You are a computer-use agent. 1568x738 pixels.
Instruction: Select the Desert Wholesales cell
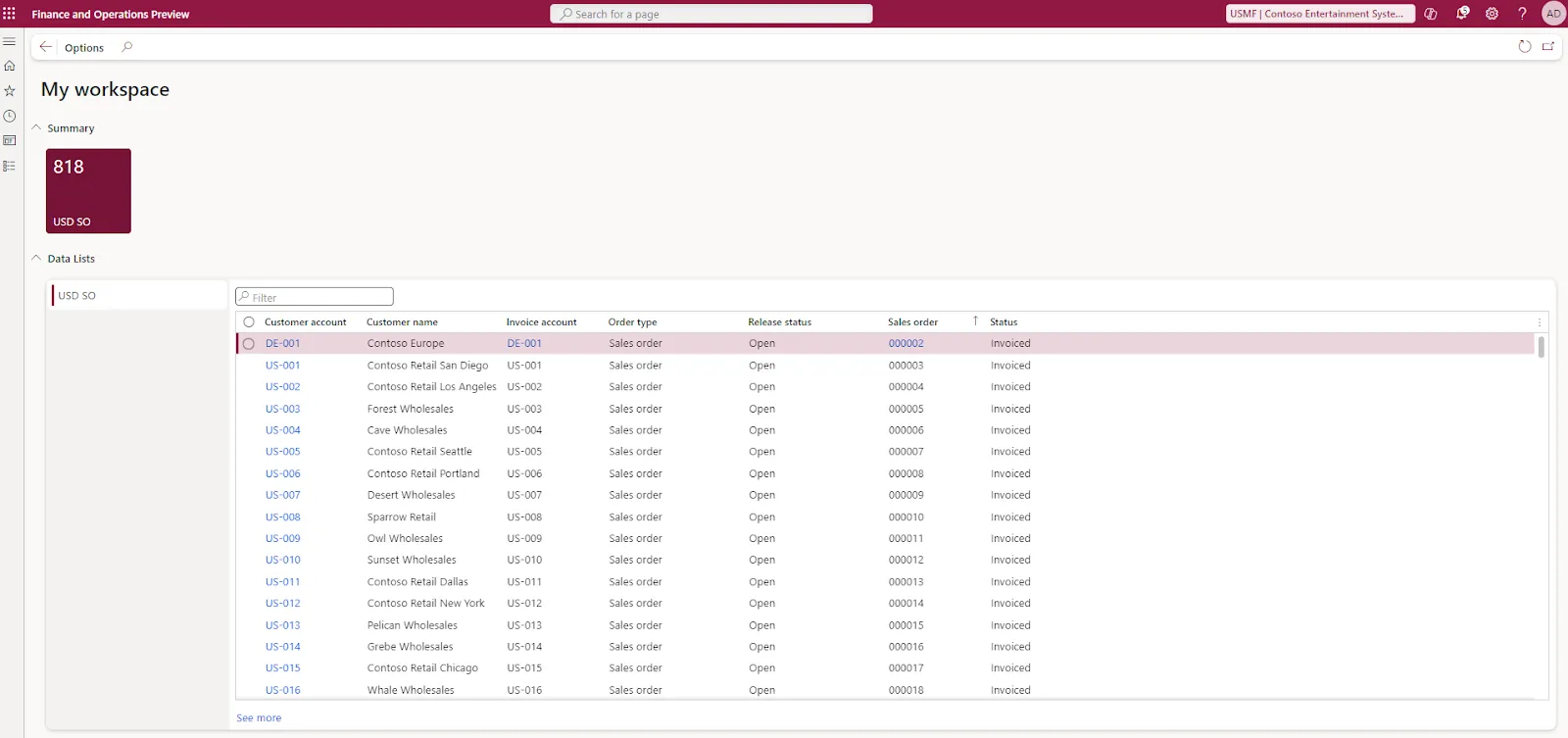[x=412, y=495]
